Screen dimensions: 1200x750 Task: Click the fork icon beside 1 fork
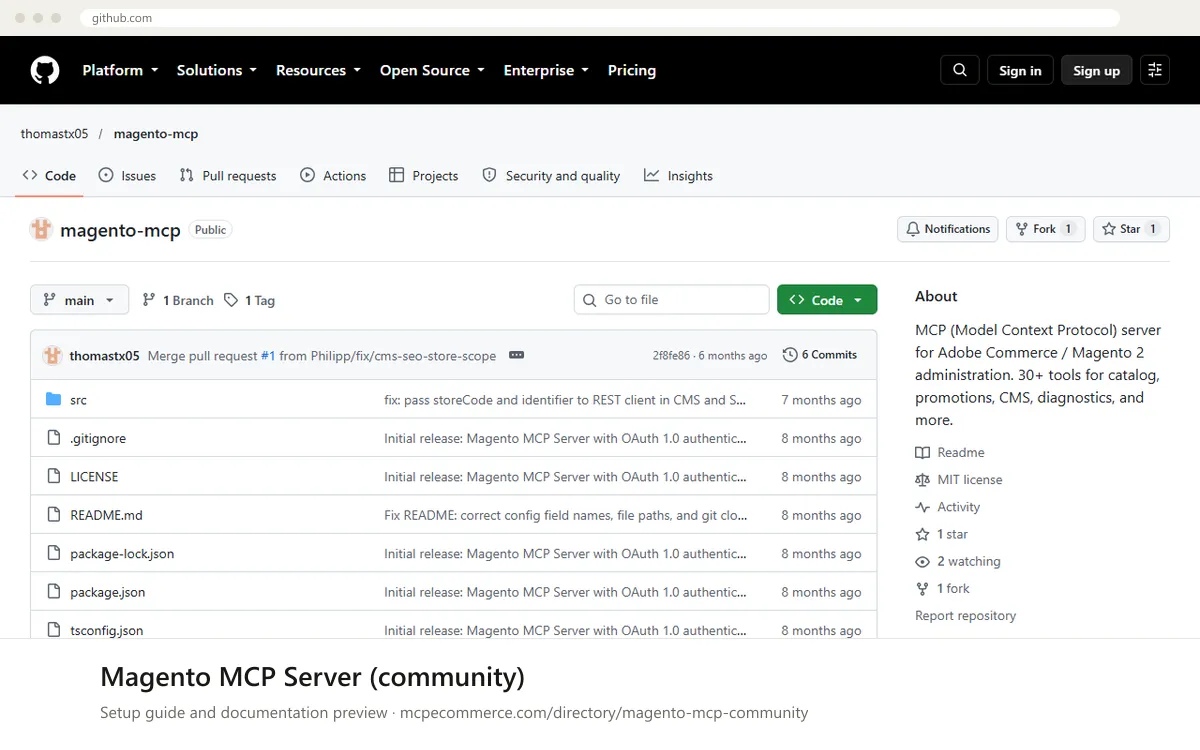923,589
